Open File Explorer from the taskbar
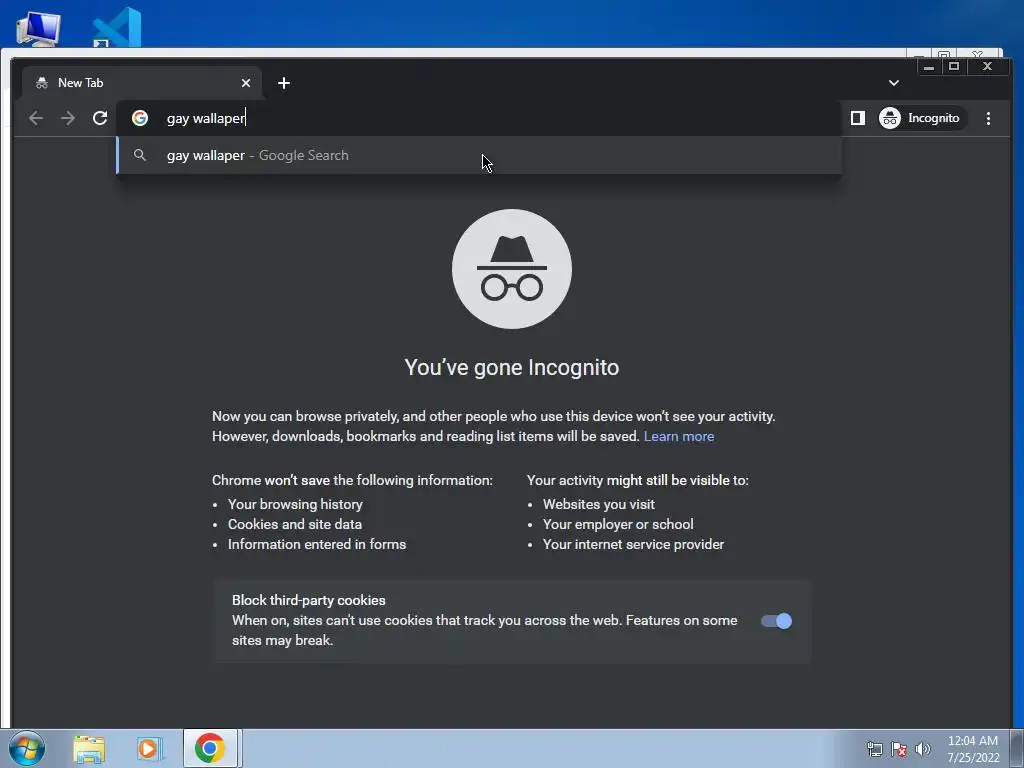This screenshot has height=768, width=1024. click(x=89, y=749)
